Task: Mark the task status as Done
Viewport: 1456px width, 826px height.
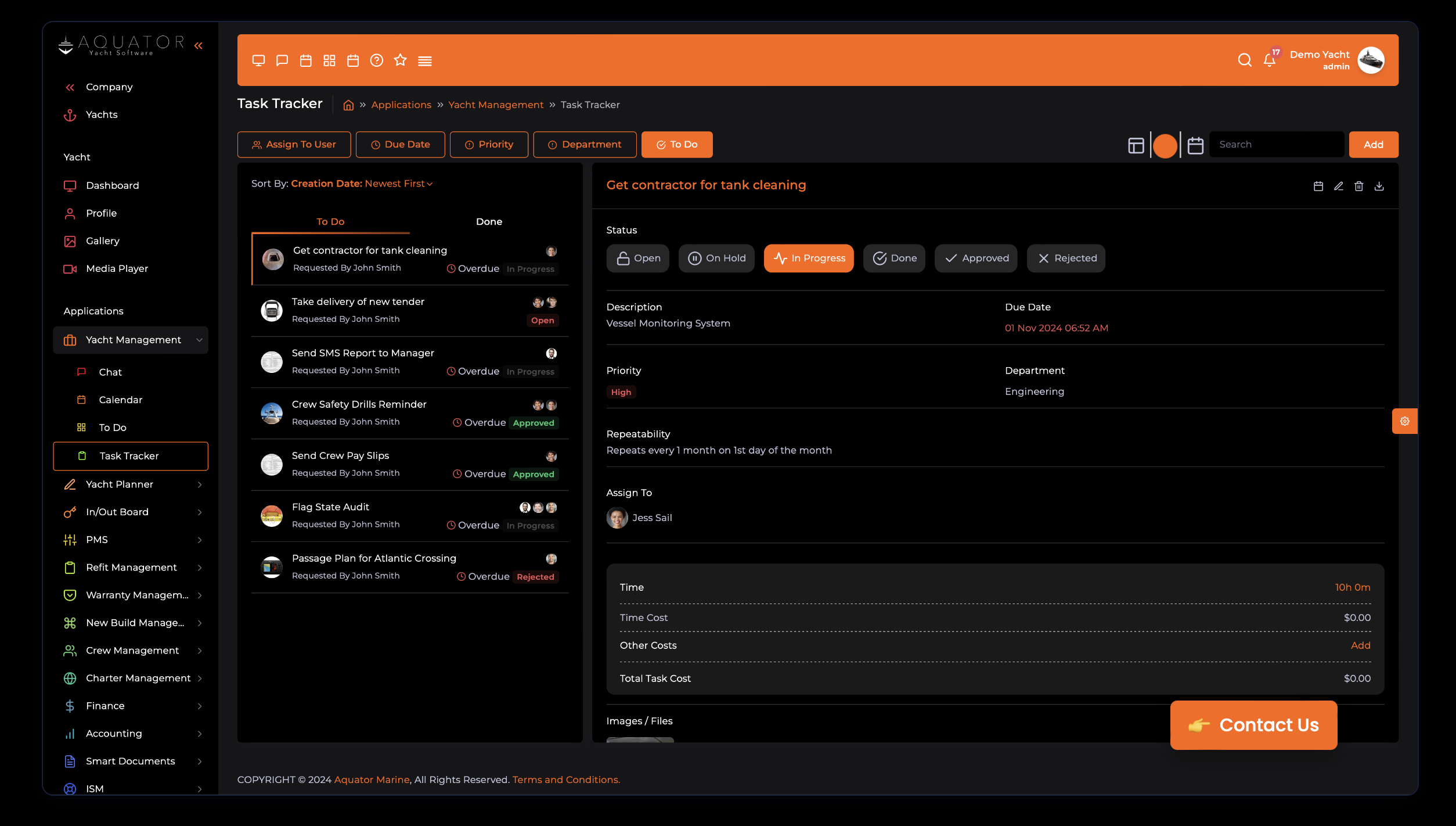Action: coord(894,258)
